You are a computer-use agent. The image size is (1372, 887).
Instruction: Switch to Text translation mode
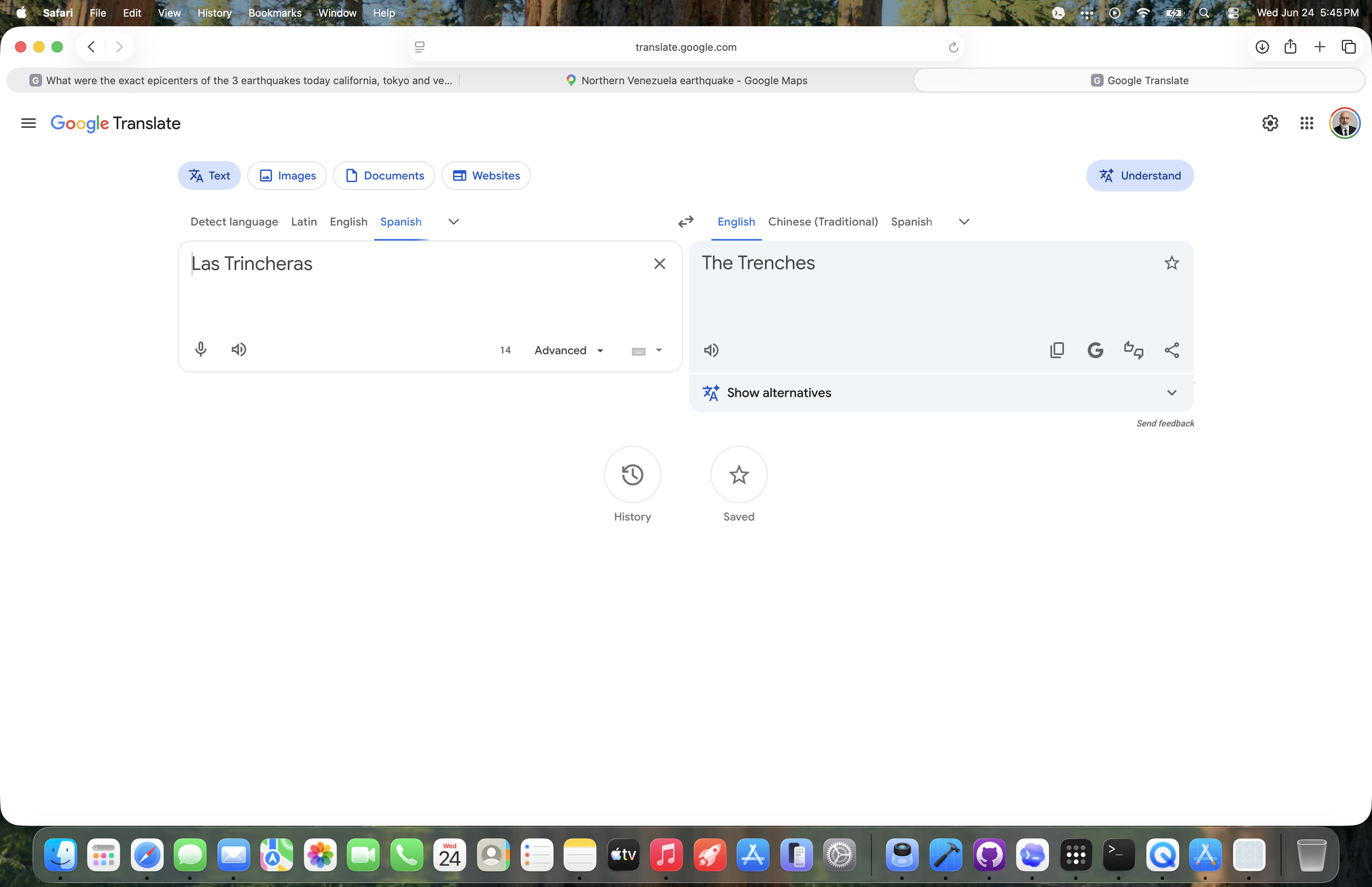point(210,176)
